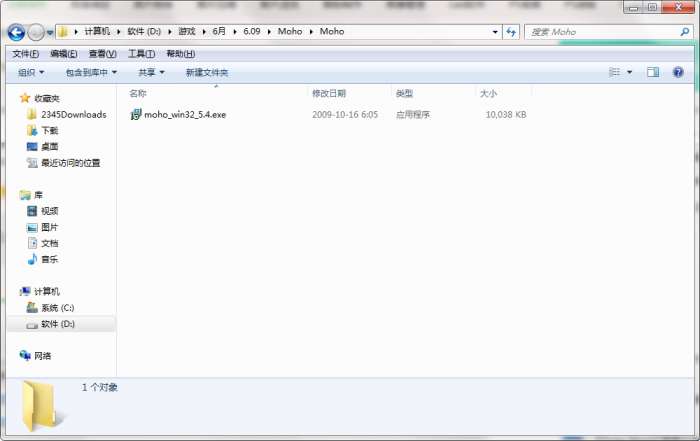Open the 包含到库中 dropdown
The width and height of the screenshot is (700, 441).
91,72
